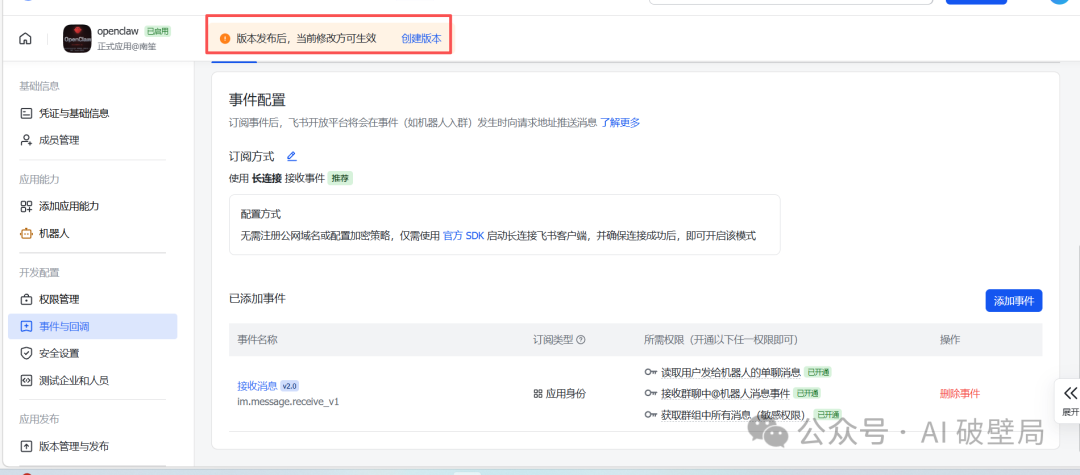Image resolution: width=1080 pixels, height=475 pixels.
Task: Edit 订阅方式 with the pencil icon
Action: (x=291, y=156)
